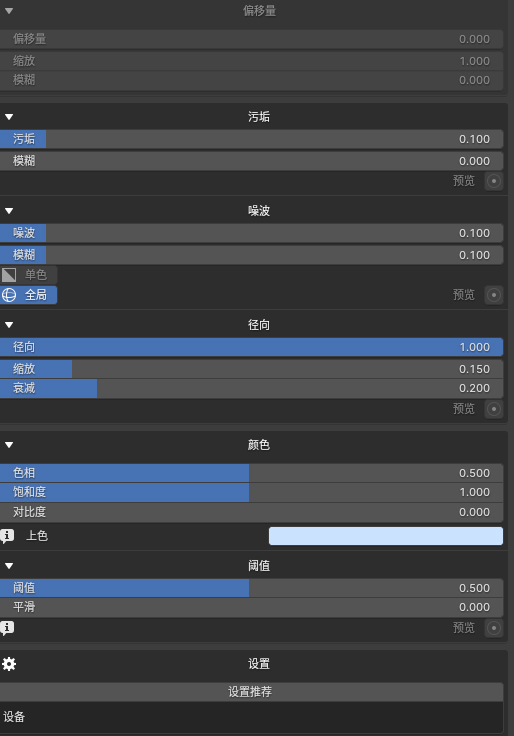Open the 上色 light blue color swatch

(386, 536)
